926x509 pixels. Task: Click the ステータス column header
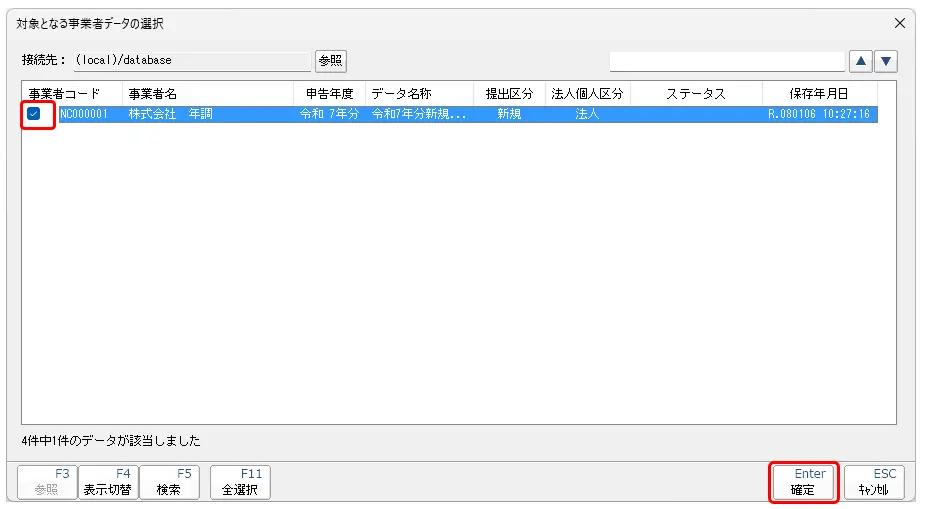695,94
